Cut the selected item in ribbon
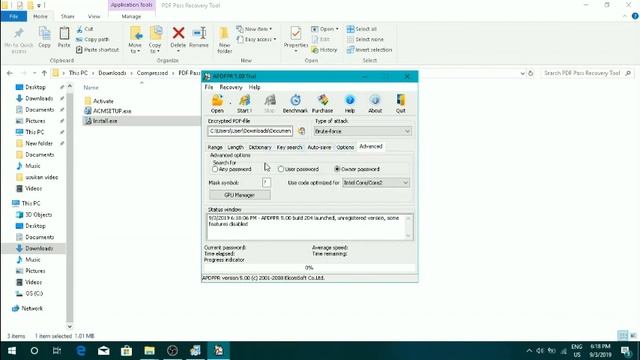This screenshot has height=360, width=640. (85, 29)
